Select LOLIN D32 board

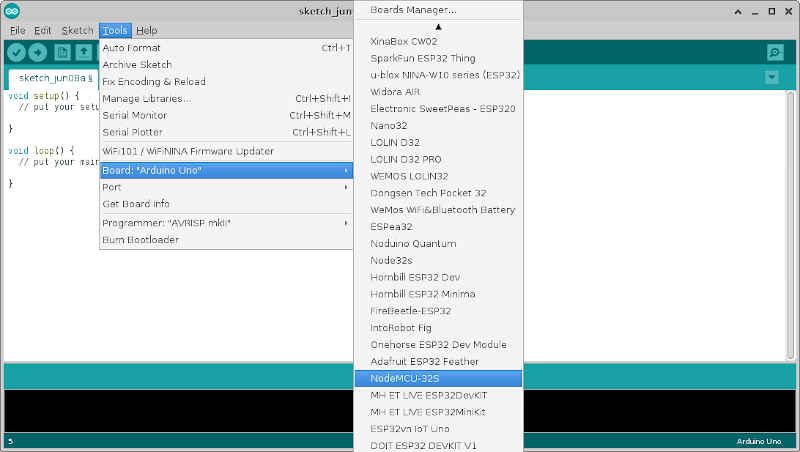coord(438,142)
